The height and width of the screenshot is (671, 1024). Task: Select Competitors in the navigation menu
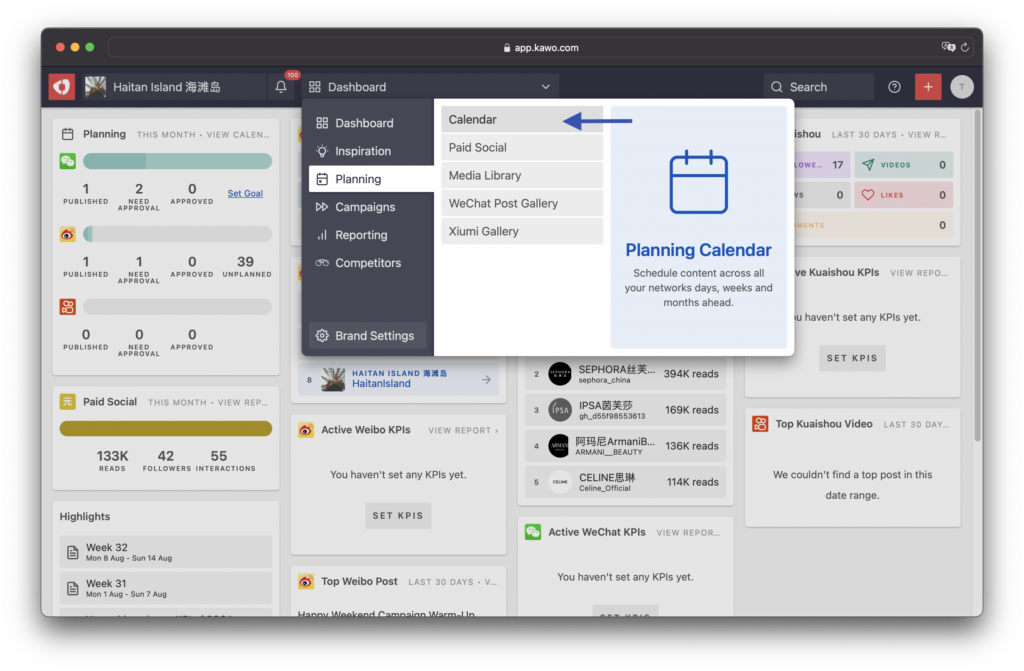pyautogui.click(x=368, y=263)
